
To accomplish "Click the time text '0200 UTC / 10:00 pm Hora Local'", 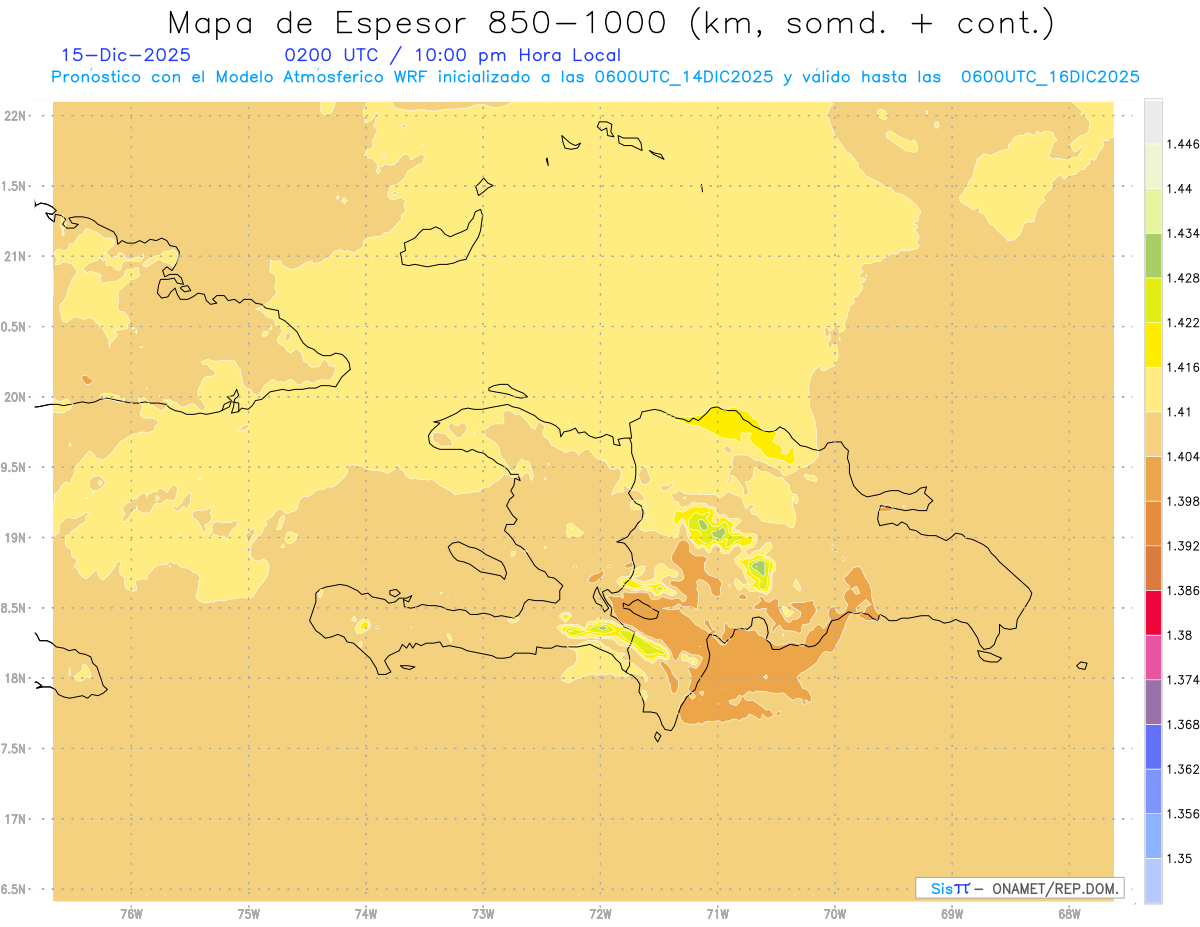I will pos(452,56).
